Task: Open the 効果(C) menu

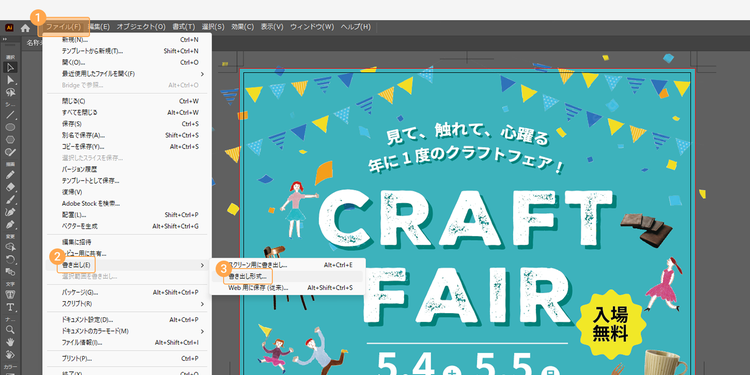Action: [x=243, y=27]
